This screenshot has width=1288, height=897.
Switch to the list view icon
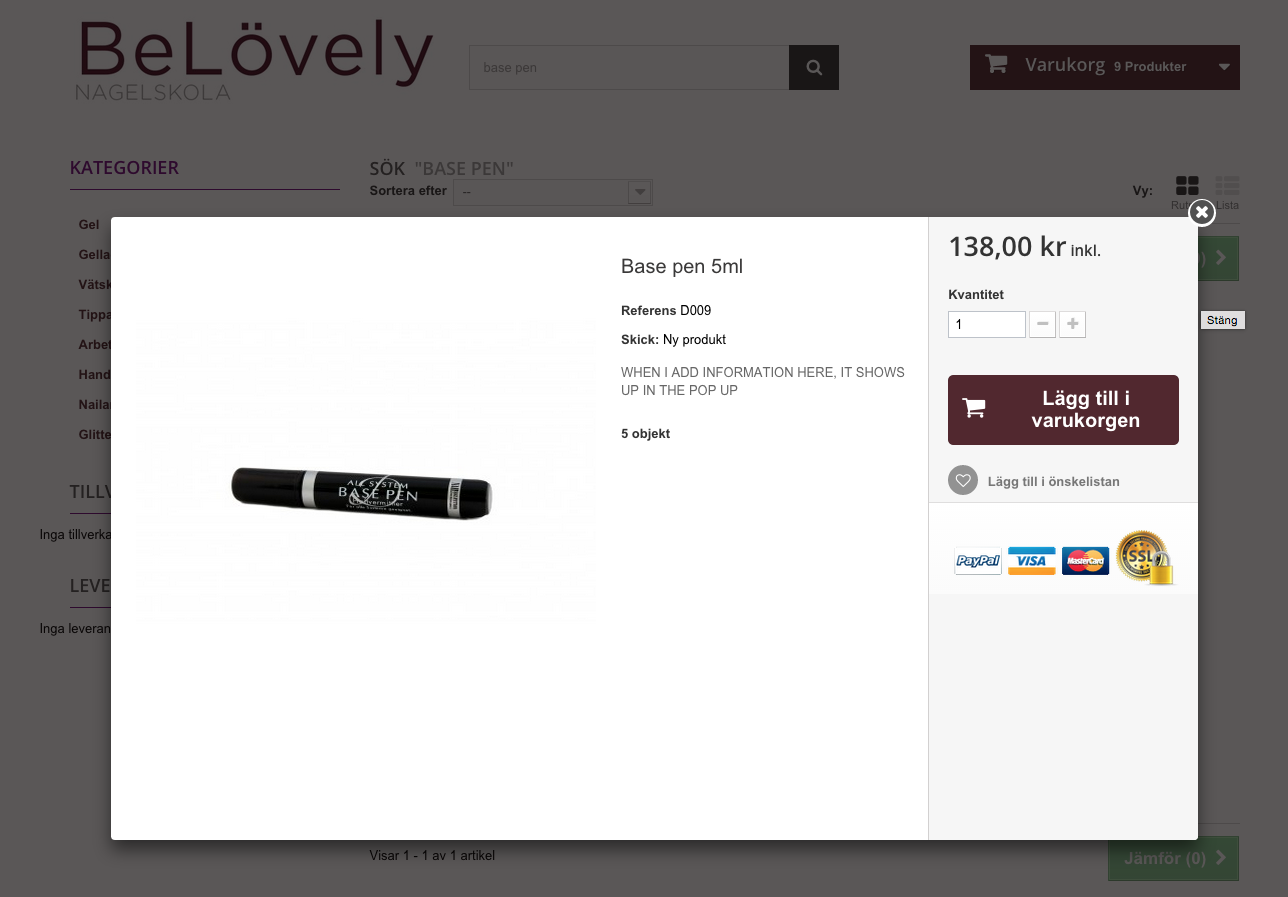[x=1227, y=186]
